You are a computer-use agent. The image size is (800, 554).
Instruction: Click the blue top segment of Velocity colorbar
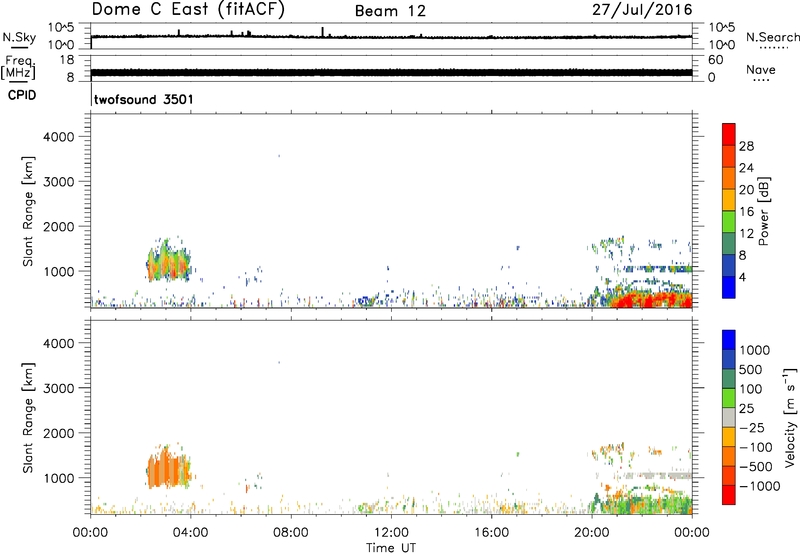[729, 340]
